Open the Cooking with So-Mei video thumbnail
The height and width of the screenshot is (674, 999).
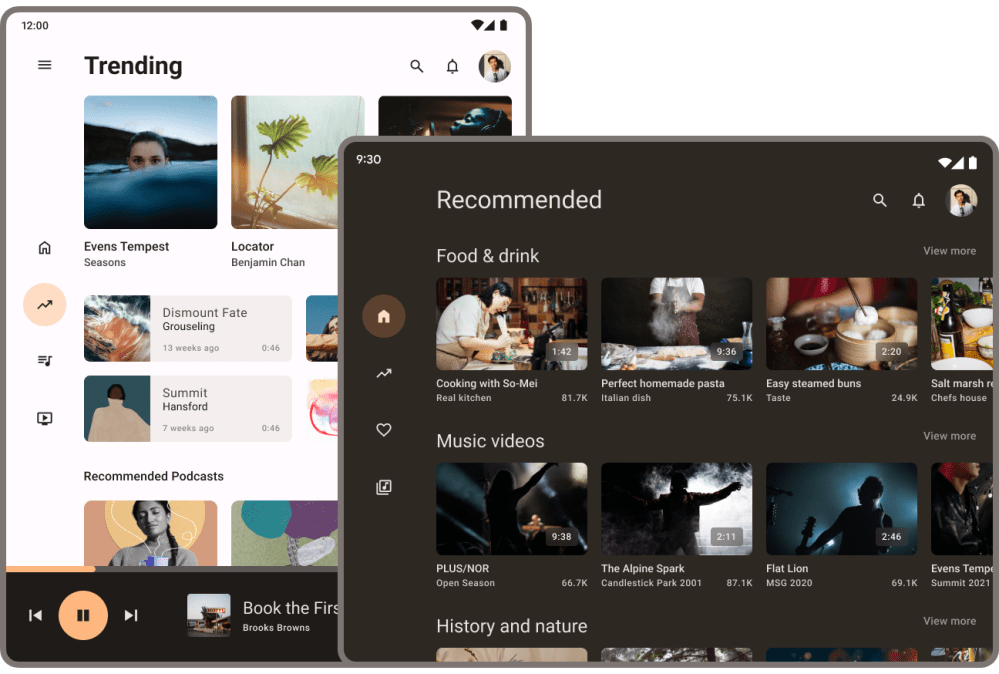click(511, 324)
